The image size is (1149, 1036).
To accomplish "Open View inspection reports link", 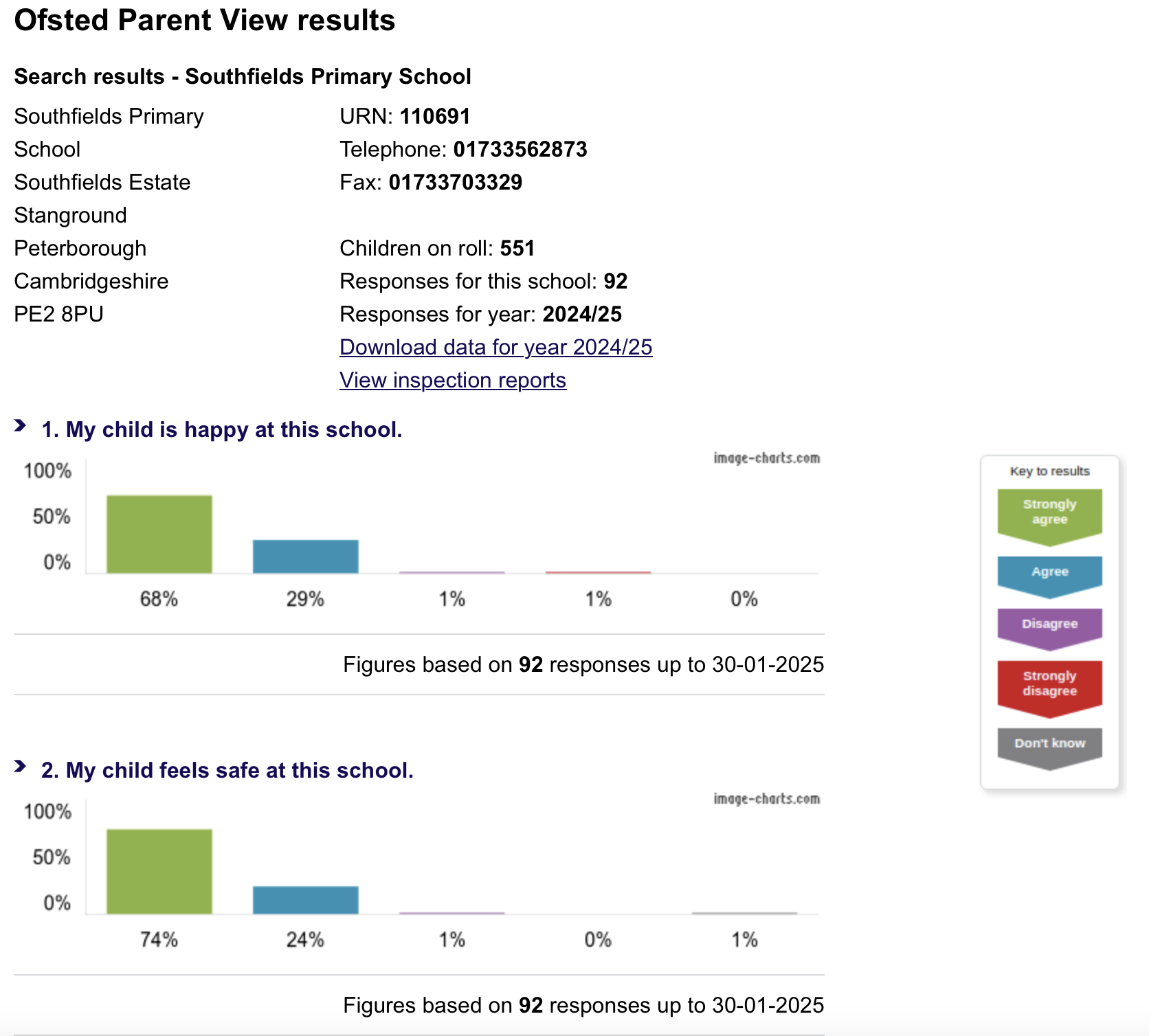I will (453, 381).
